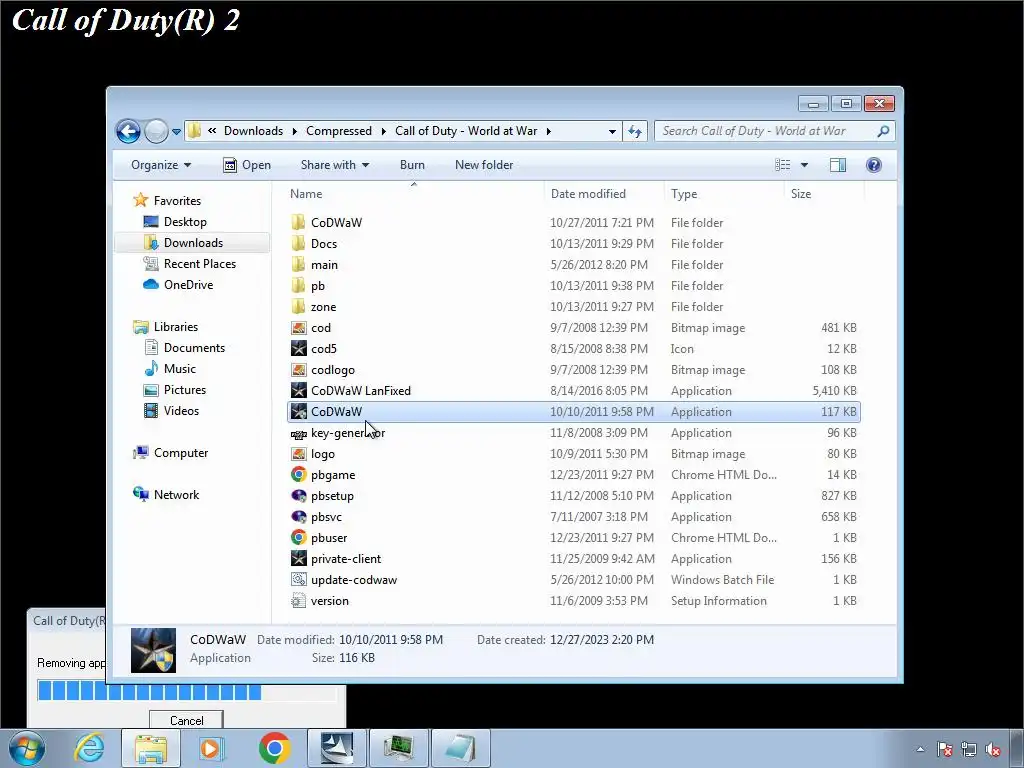This screenshot has width=1024, height=768.
Task: Click the search box for World at War
Action: click(775, 131)
